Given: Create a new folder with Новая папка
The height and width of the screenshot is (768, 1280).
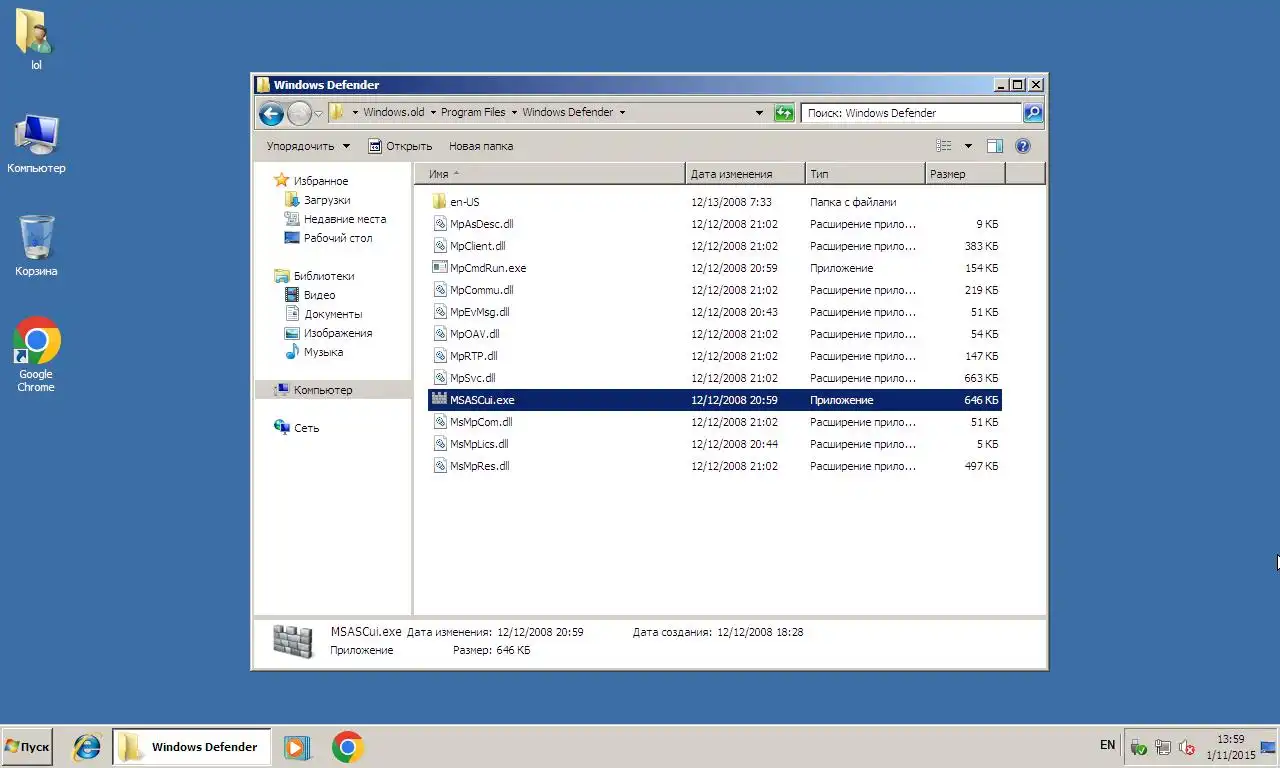Looking at the screenshot, I should tap(481, 146).
